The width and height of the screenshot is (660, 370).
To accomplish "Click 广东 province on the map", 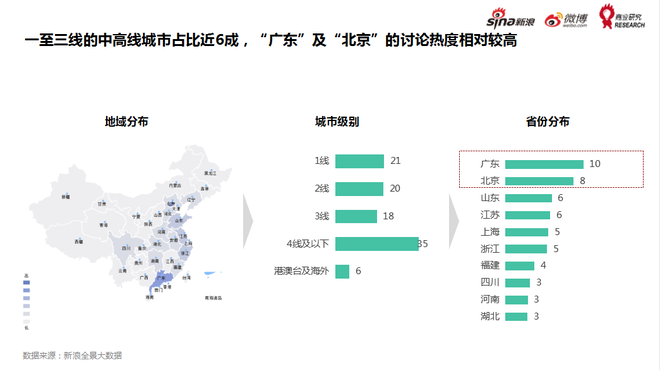I will click(x=162, y=279).
